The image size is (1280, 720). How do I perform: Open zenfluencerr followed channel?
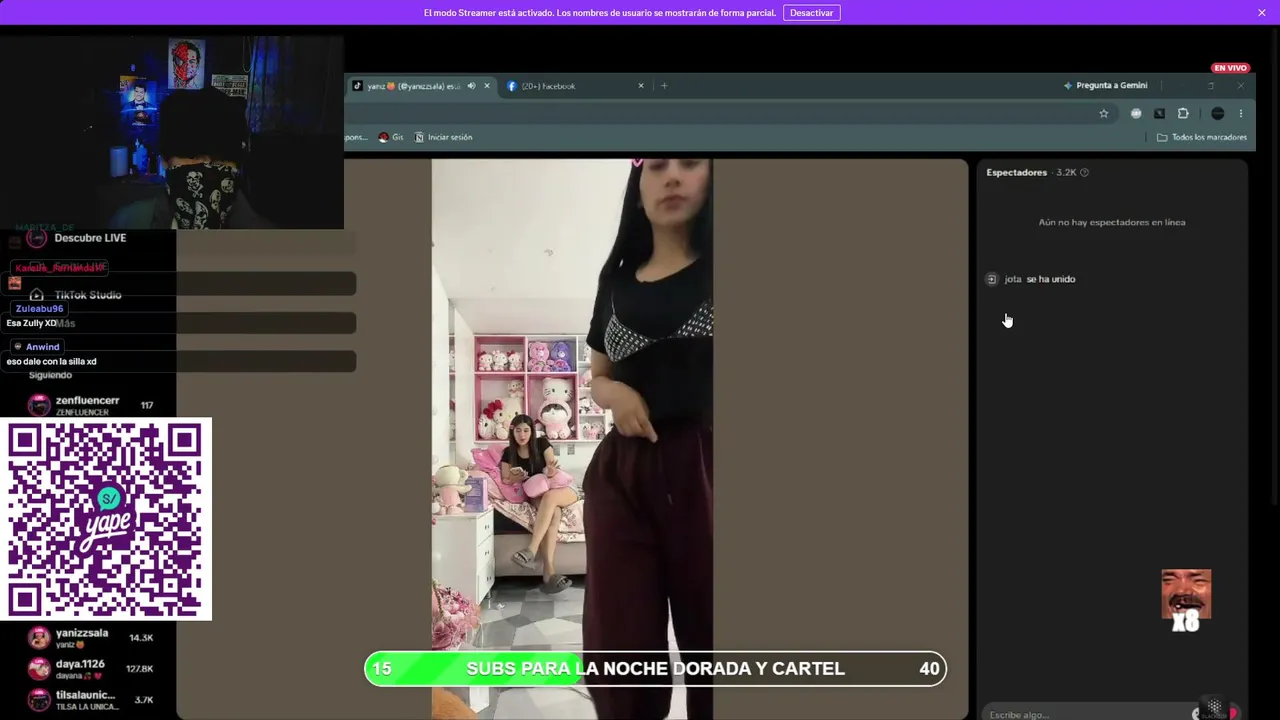pos(90,405)
